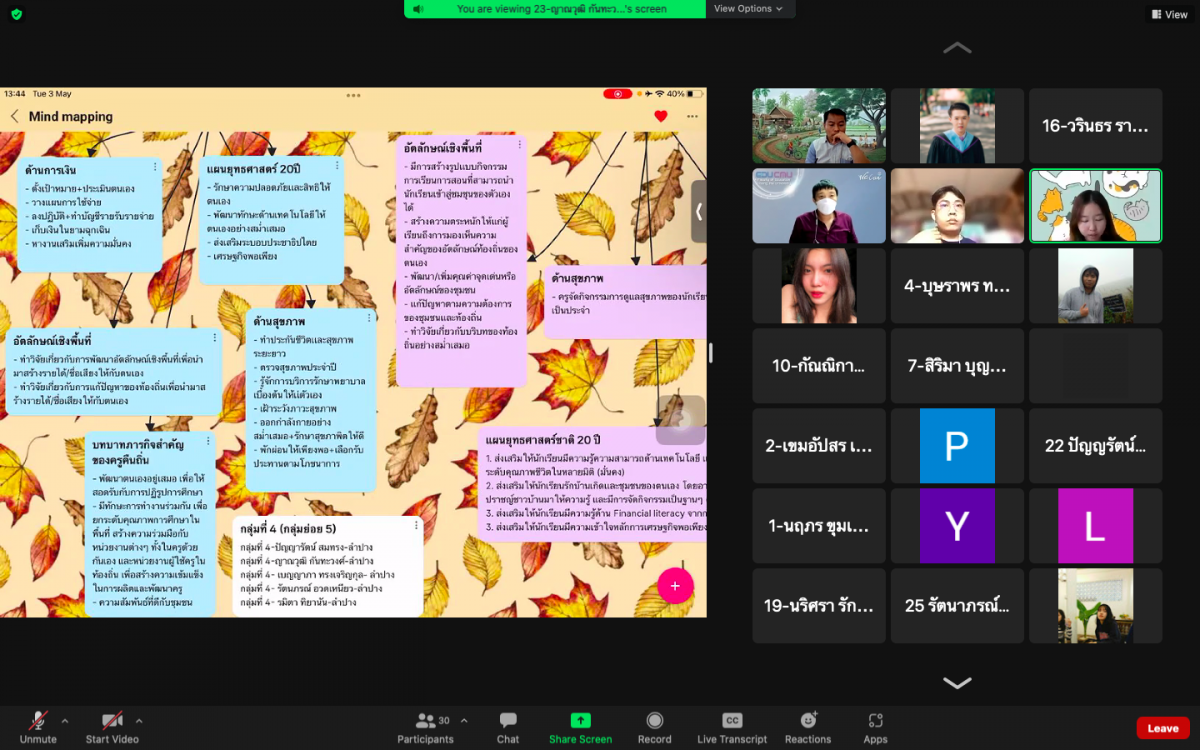Toggle Live Transcript captions

[x=732, y=727]
